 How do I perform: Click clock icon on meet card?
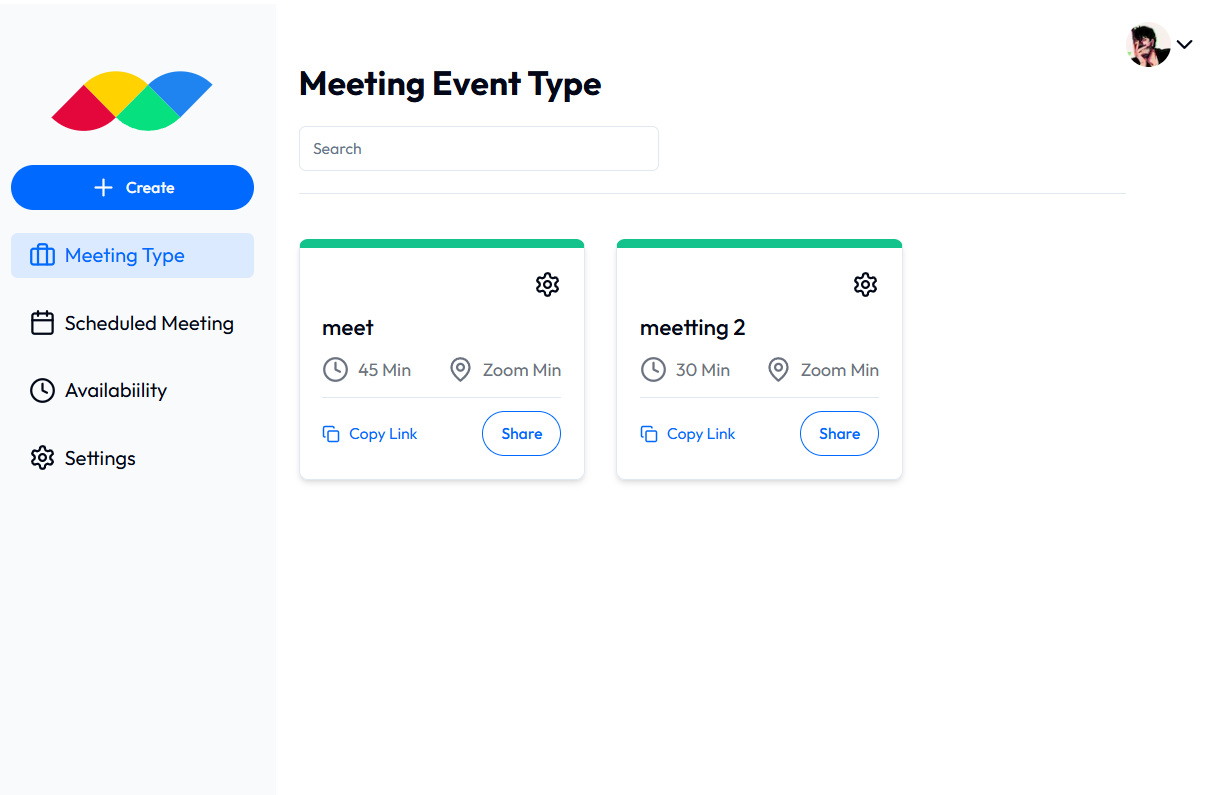pyautogui.click(x=335, y=370)
